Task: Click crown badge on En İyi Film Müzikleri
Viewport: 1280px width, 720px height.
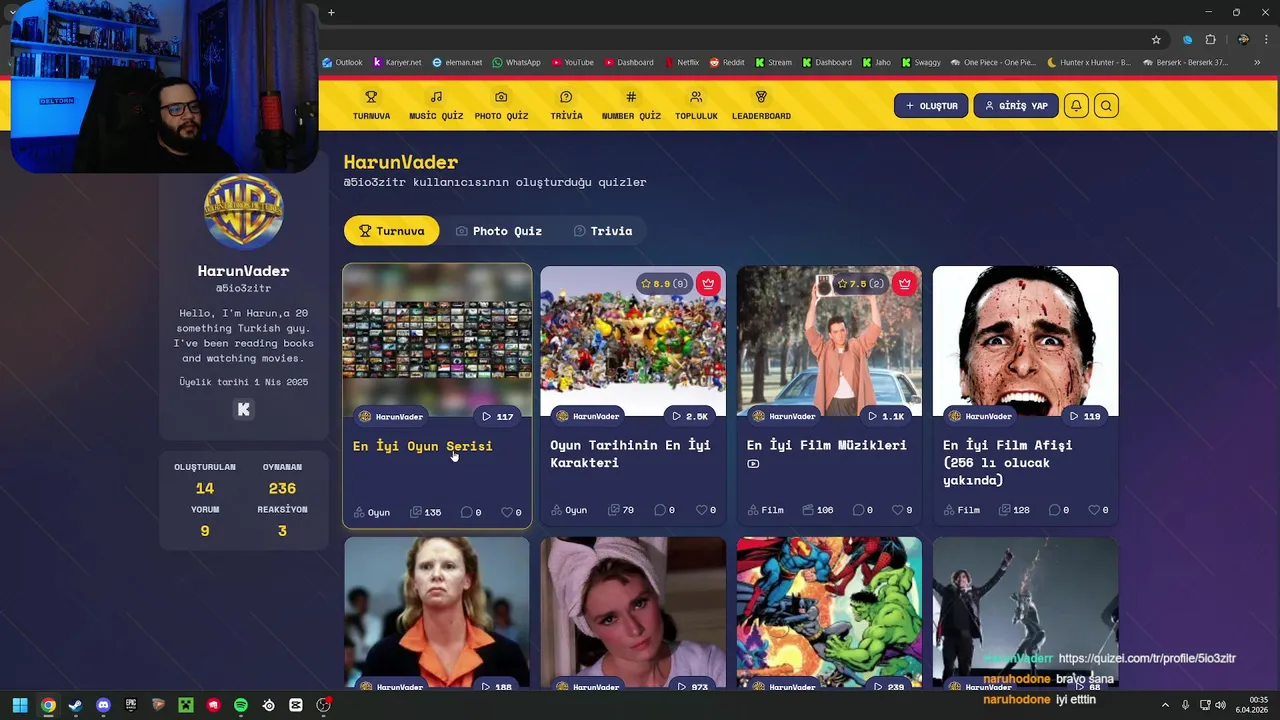Action: (x=904, y=284)
